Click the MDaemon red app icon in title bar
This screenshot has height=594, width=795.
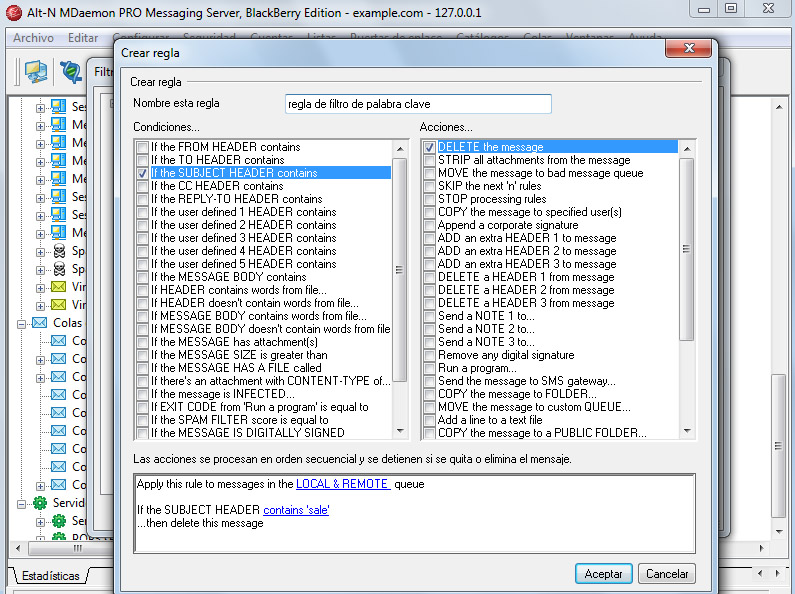[x=14, y=12]
